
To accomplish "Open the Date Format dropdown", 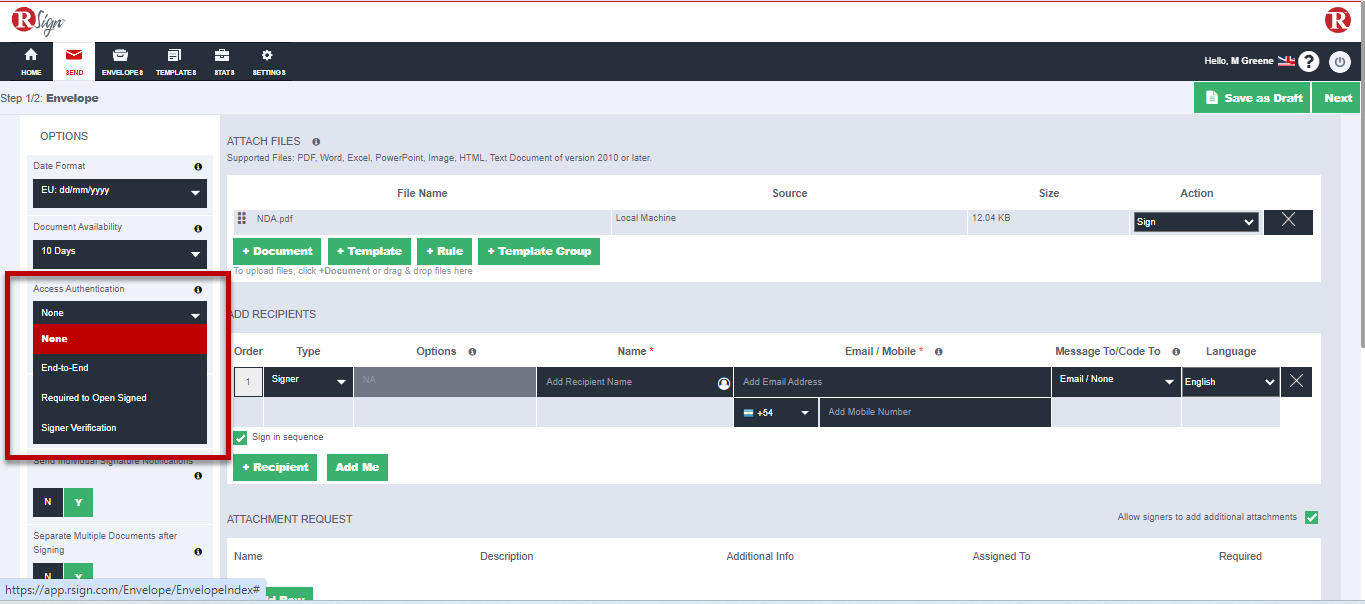I will tap(119, 193).
